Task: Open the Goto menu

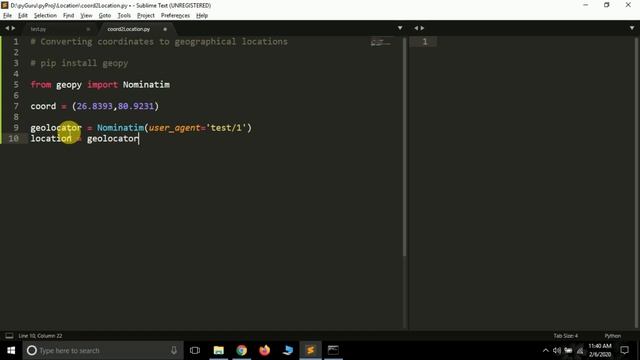Action: point(104,16)
